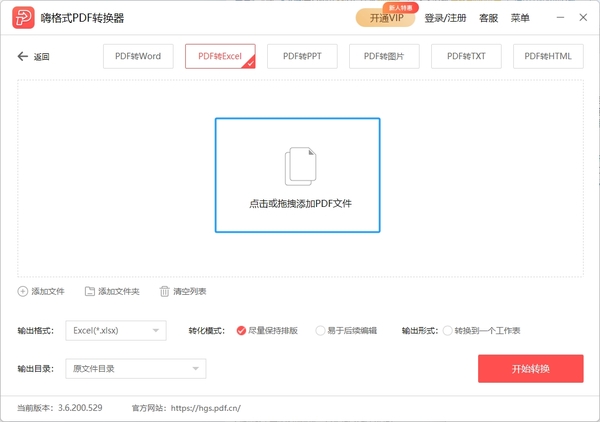The image size is (600, 422).
Task: Switch to the PDF转Word tab
Action: [x=138, y=56]
